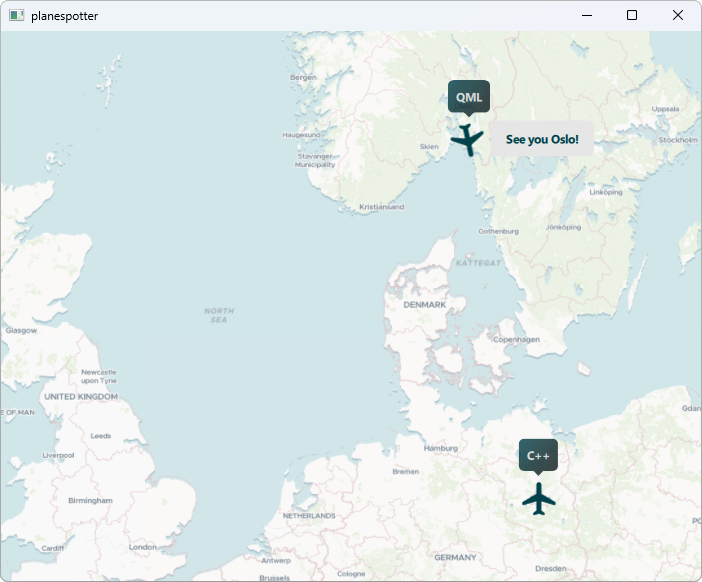This screenshot has height=582, width=702.
Task: Click the QML label bubble
Action: click(x=469, y=97)
